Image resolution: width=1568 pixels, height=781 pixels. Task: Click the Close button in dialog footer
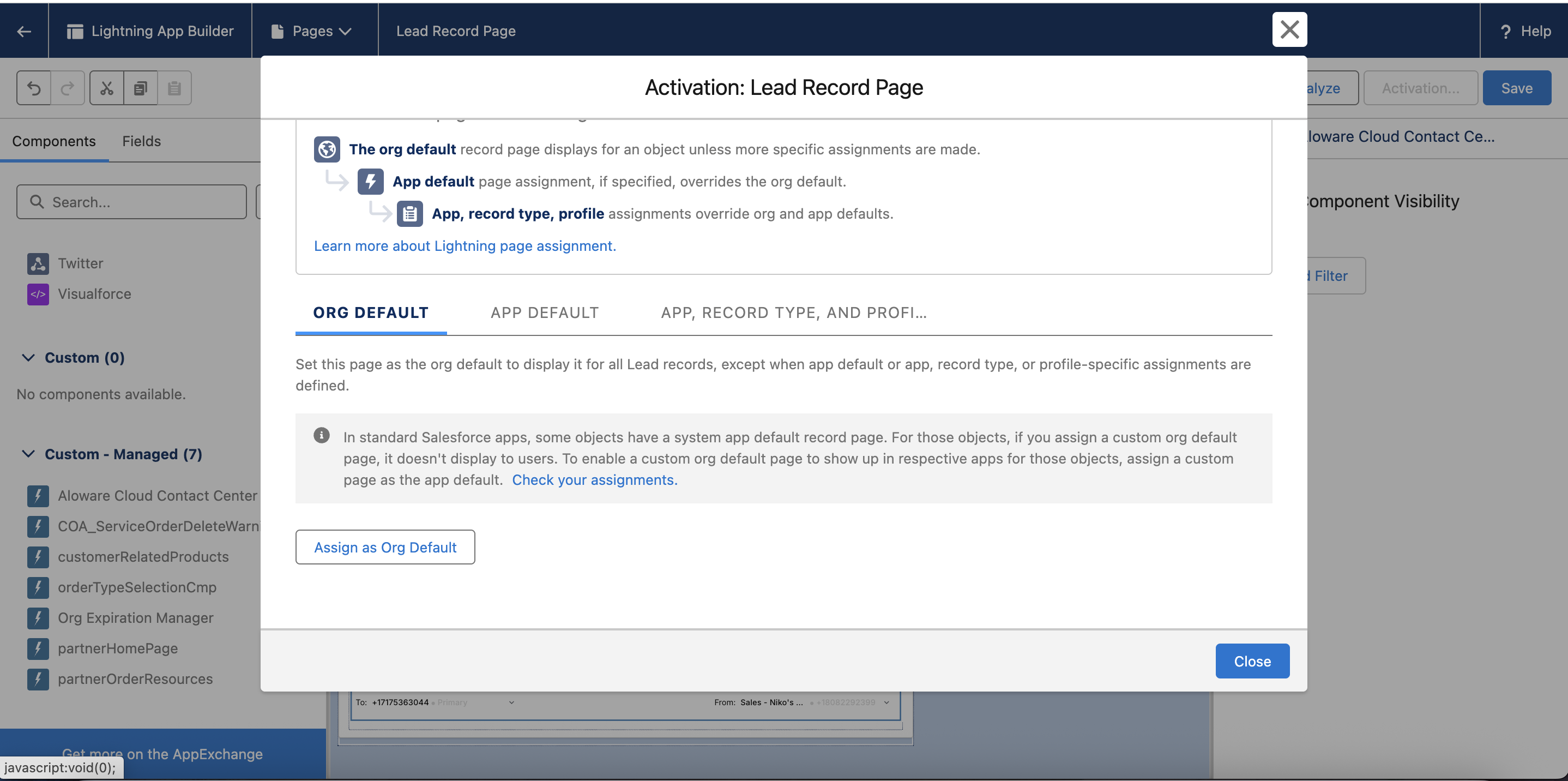(1252, 661)
